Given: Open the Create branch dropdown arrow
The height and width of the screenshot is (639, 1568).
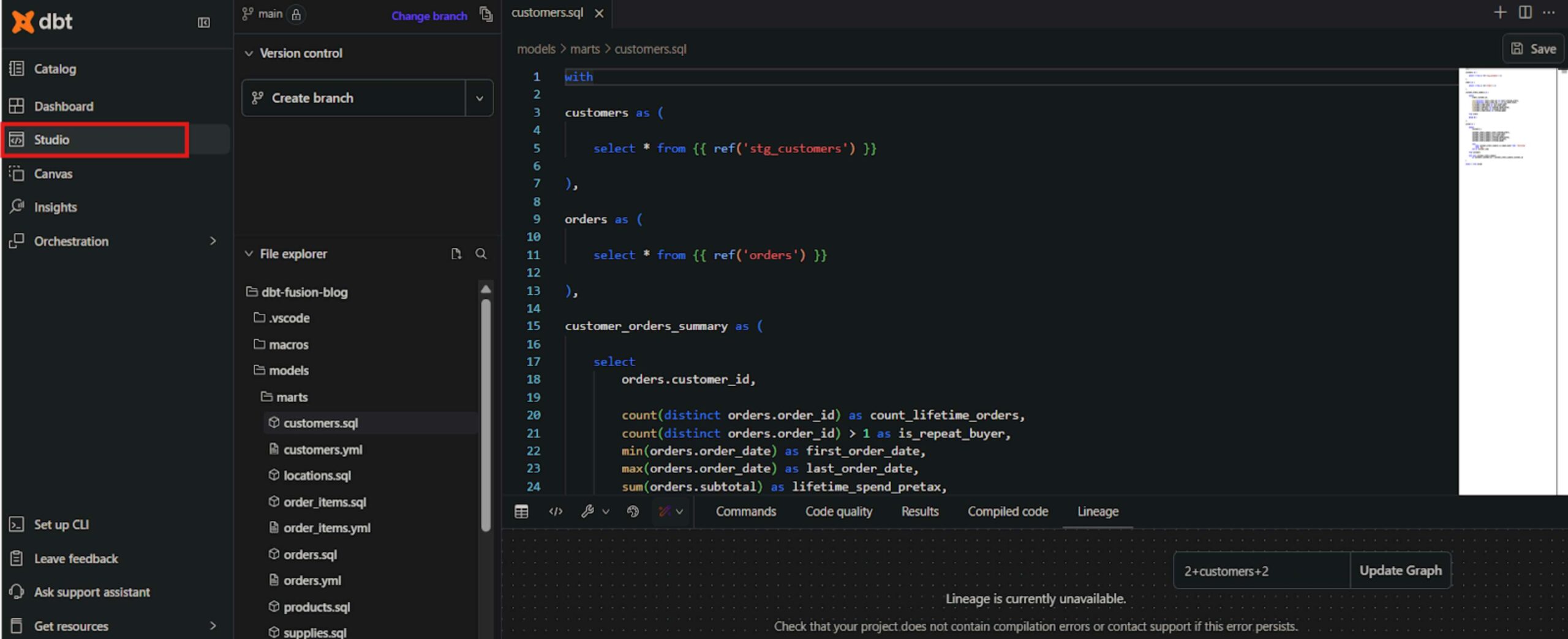Looking at the screenshot, I should 480,98.
